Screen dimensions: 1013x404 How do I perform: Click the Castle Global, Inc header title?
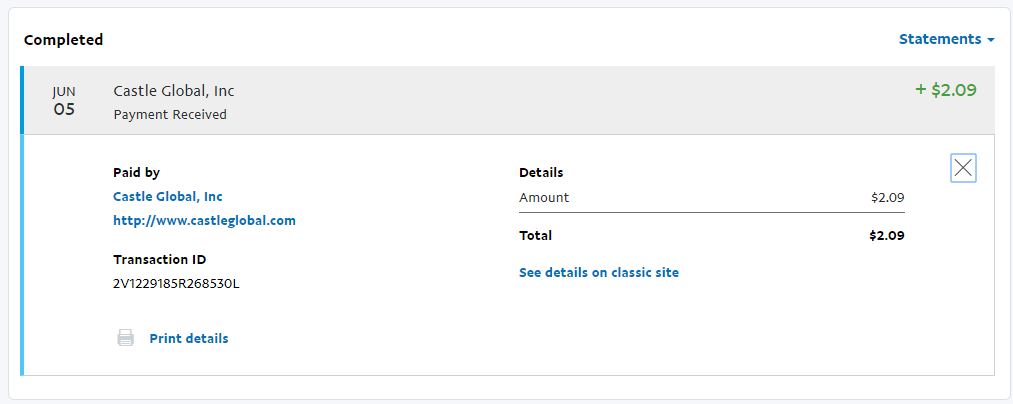click(174, 91)
